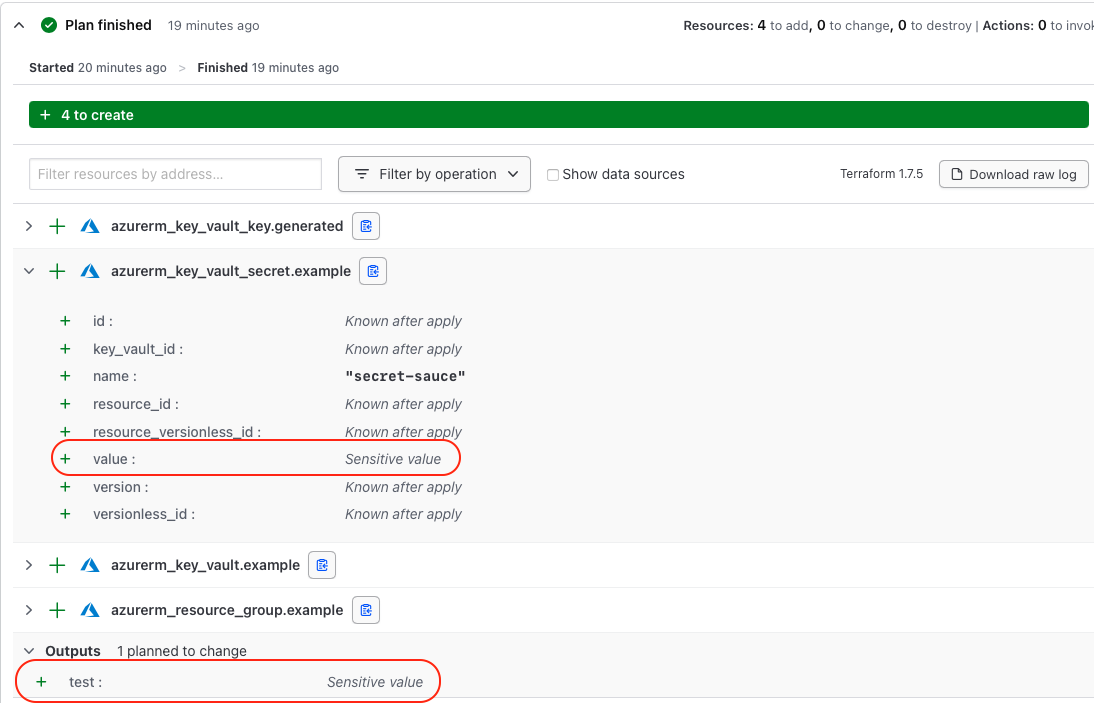The image size is (1094, 703).
Task: Click copy icon next to azurerm_key_vault.example
Action: pos(322,565)
